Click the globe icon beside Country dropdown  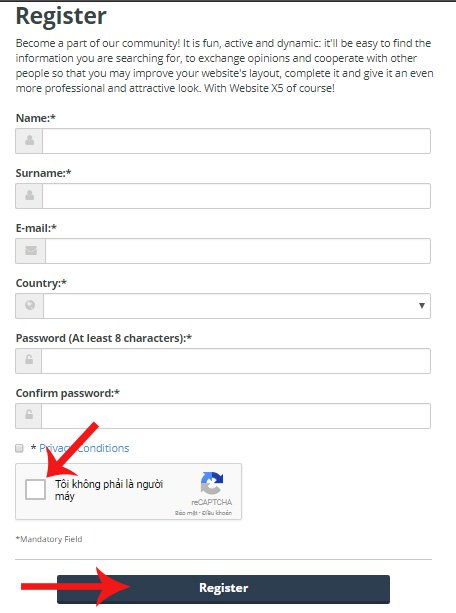[x=30, y=305]
